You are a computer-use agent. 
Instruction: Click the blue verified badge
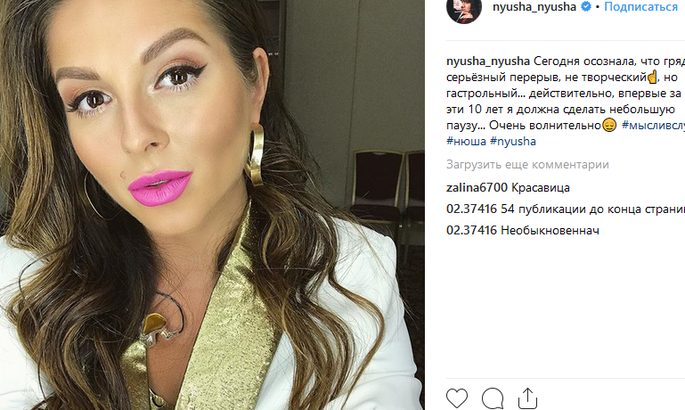586,7
